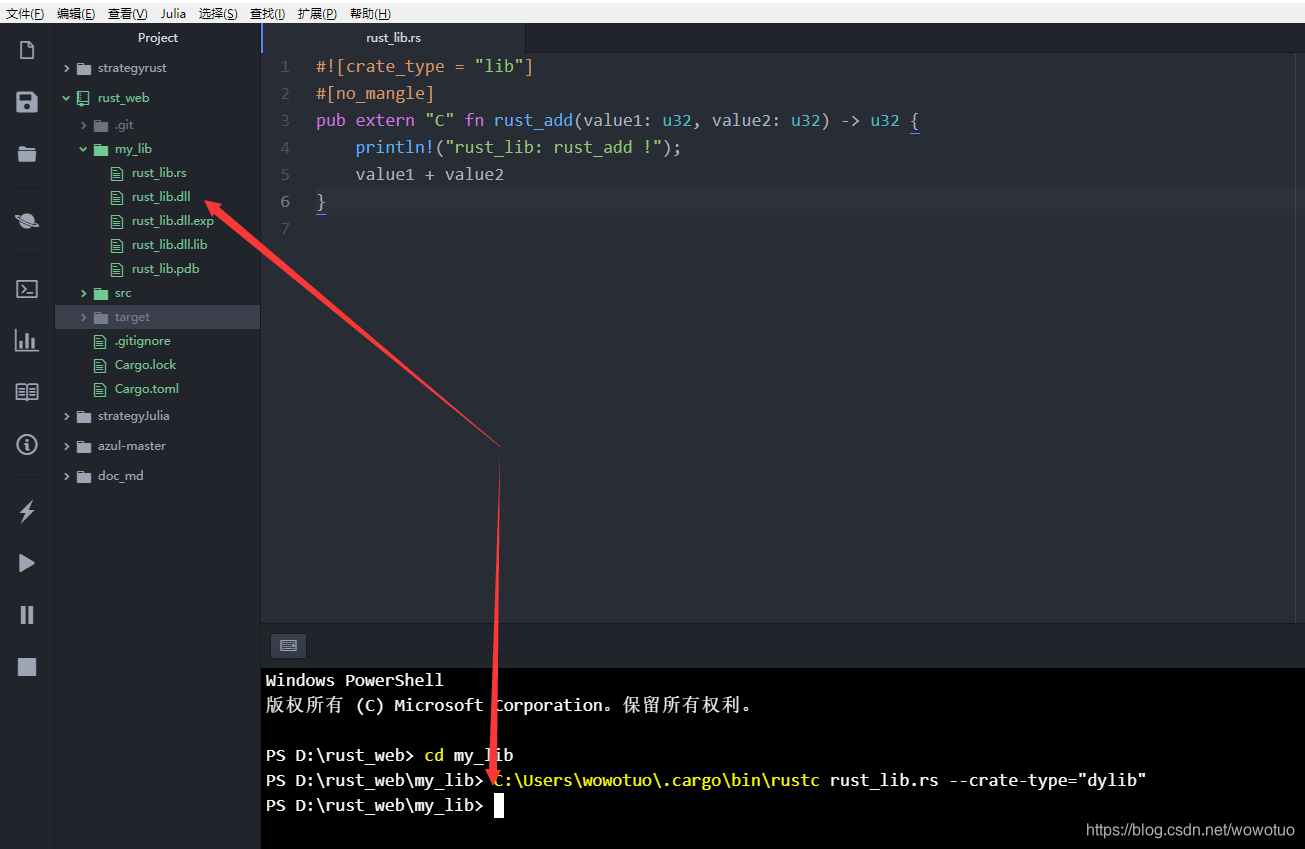The height and width of the screenshot is (849, 1305).
Task: Open the plots pane (bar chart icon)
Action: tap(25, 340)
